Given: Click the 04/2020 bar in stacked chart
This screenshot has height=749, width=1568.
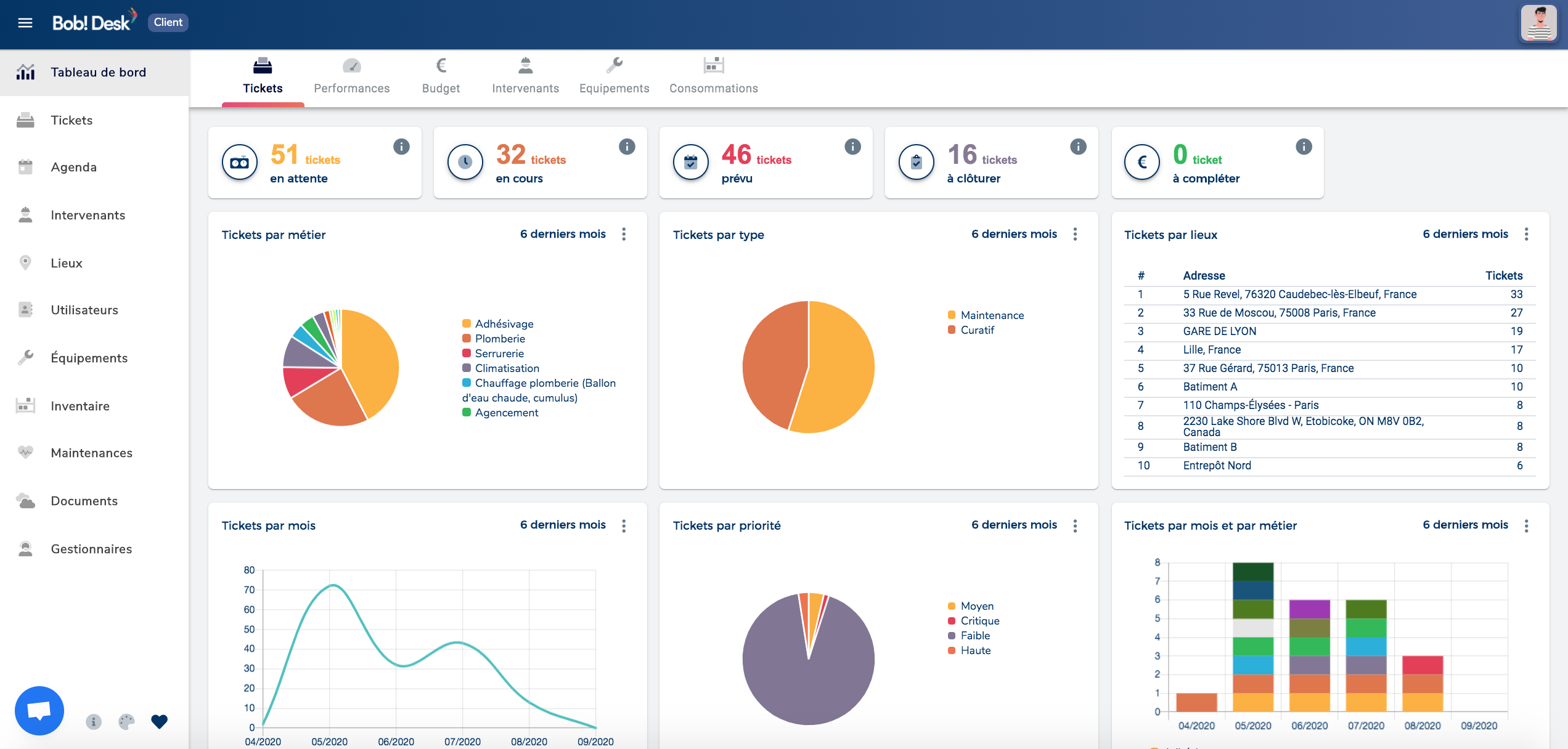Looking at the screenshot, I should click(1196, 702).
